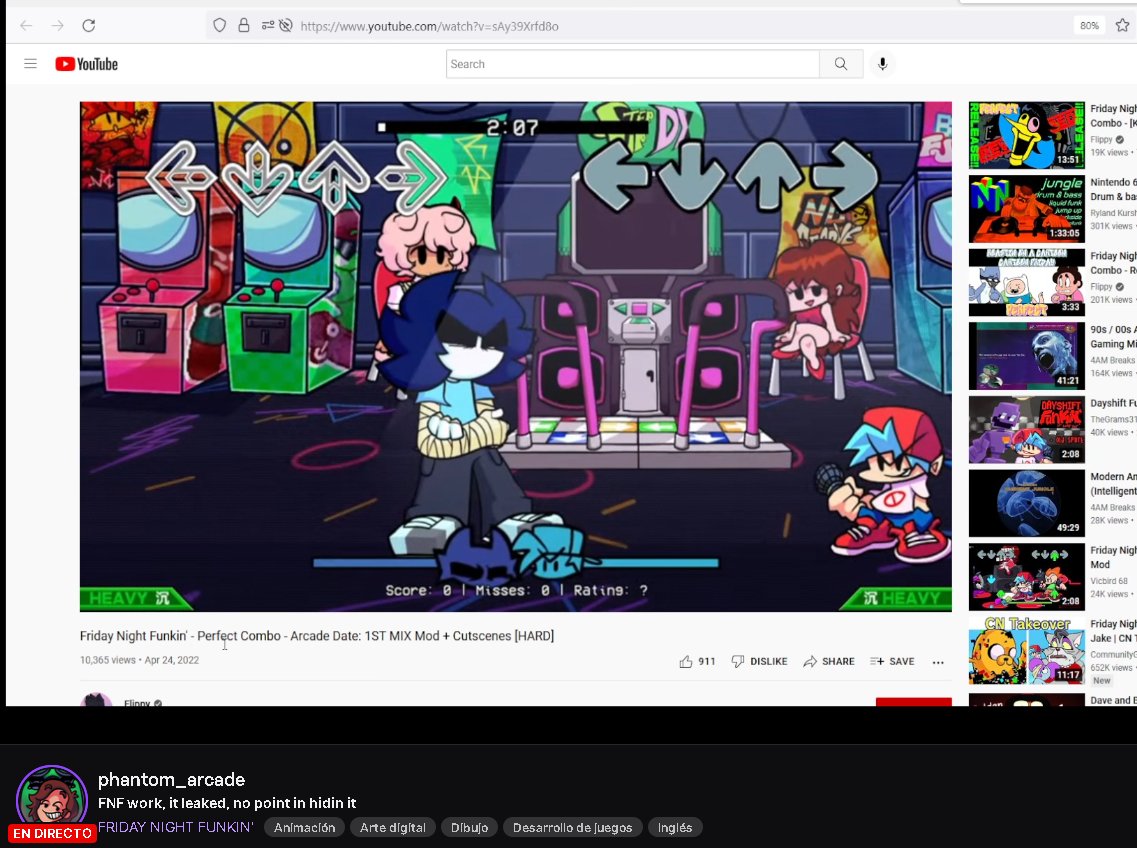1137x848 pixels.
Task: Select the Arte digital tag
Action: click(x=393, y=828)
